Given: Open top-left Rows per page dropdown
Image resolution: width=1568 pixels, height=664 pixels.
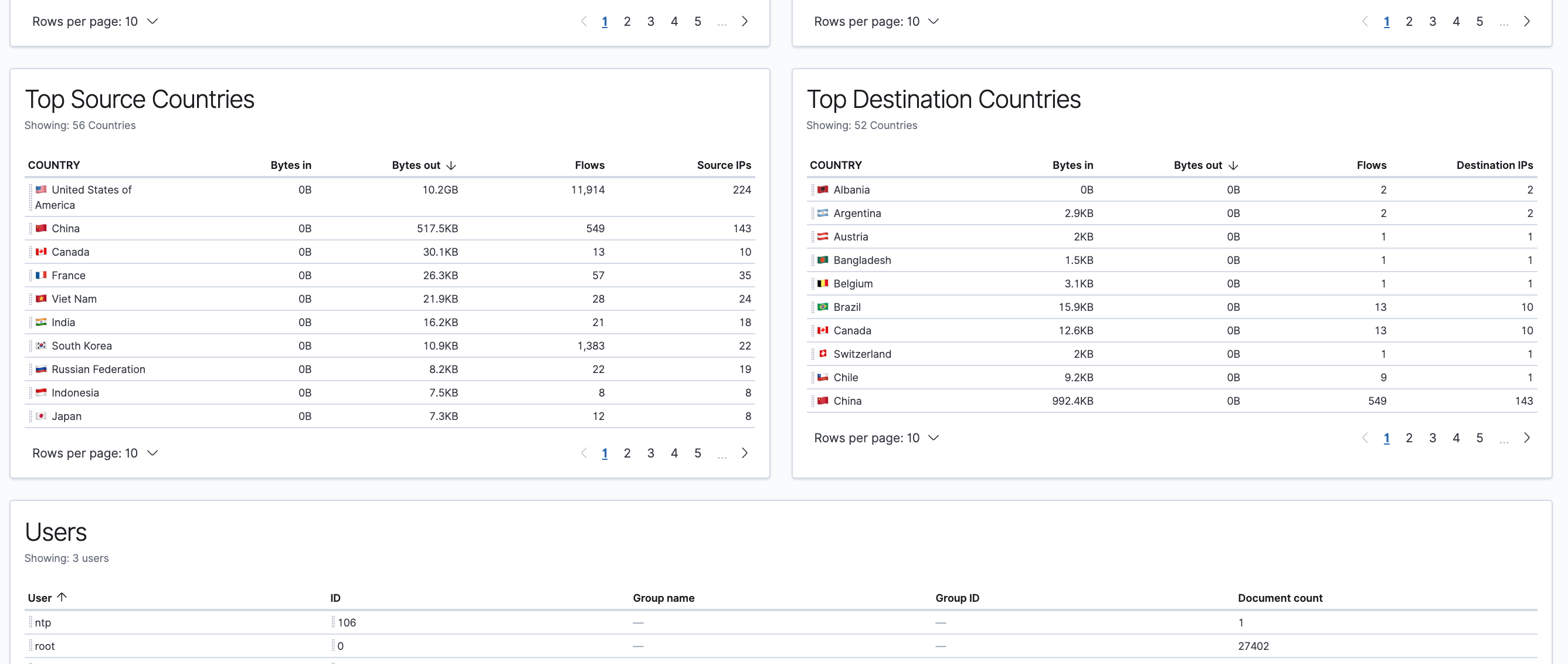Looking at the screenshot, I should click(95, 21).
